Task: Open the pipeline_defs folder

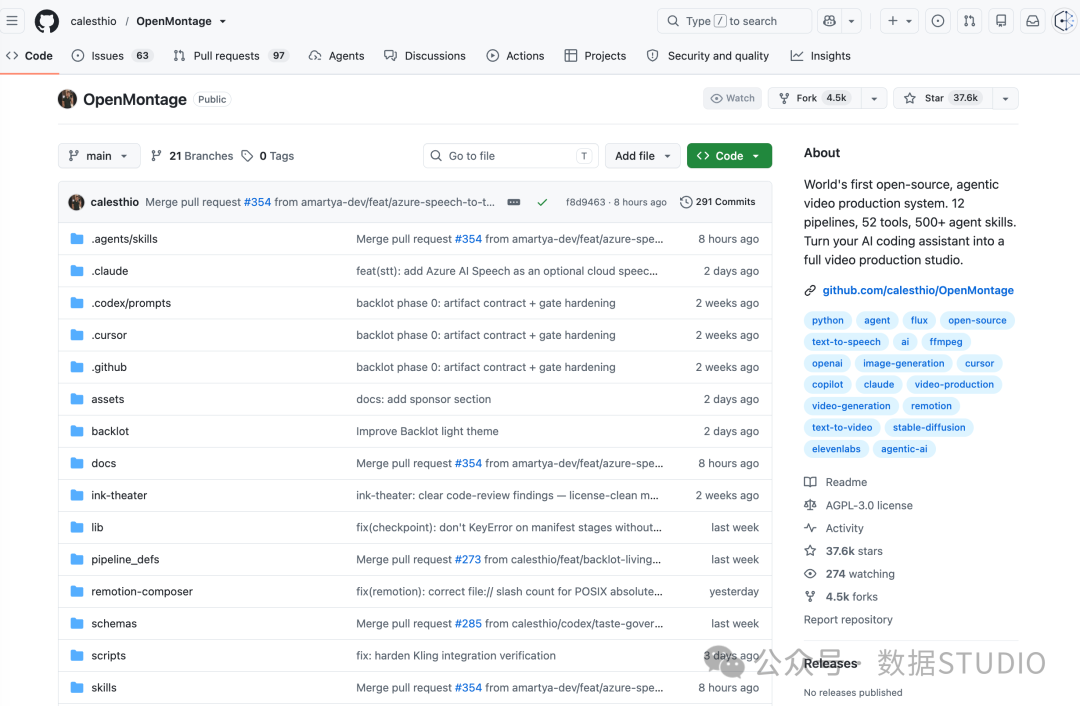Action: [125, 559]
